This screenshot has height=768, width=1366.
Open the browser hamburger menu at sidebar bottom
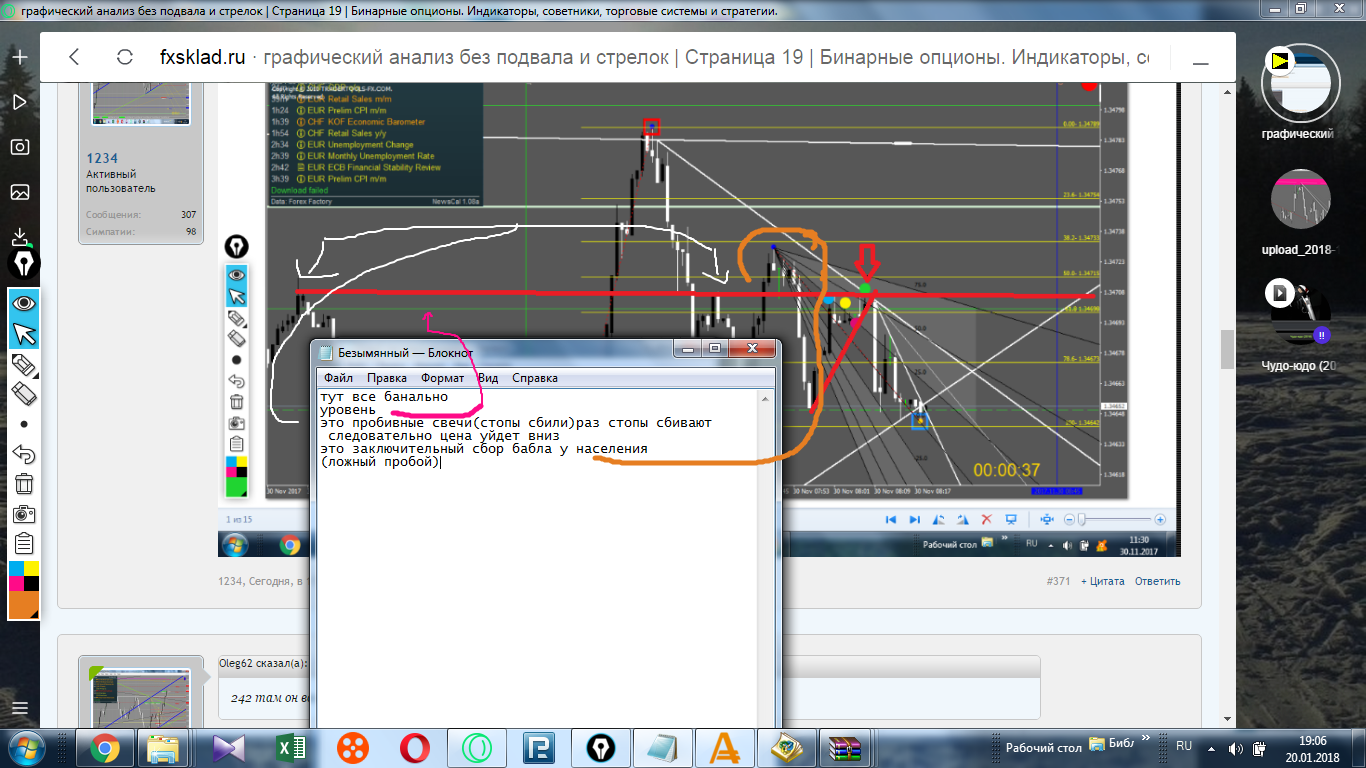point(19,709)
